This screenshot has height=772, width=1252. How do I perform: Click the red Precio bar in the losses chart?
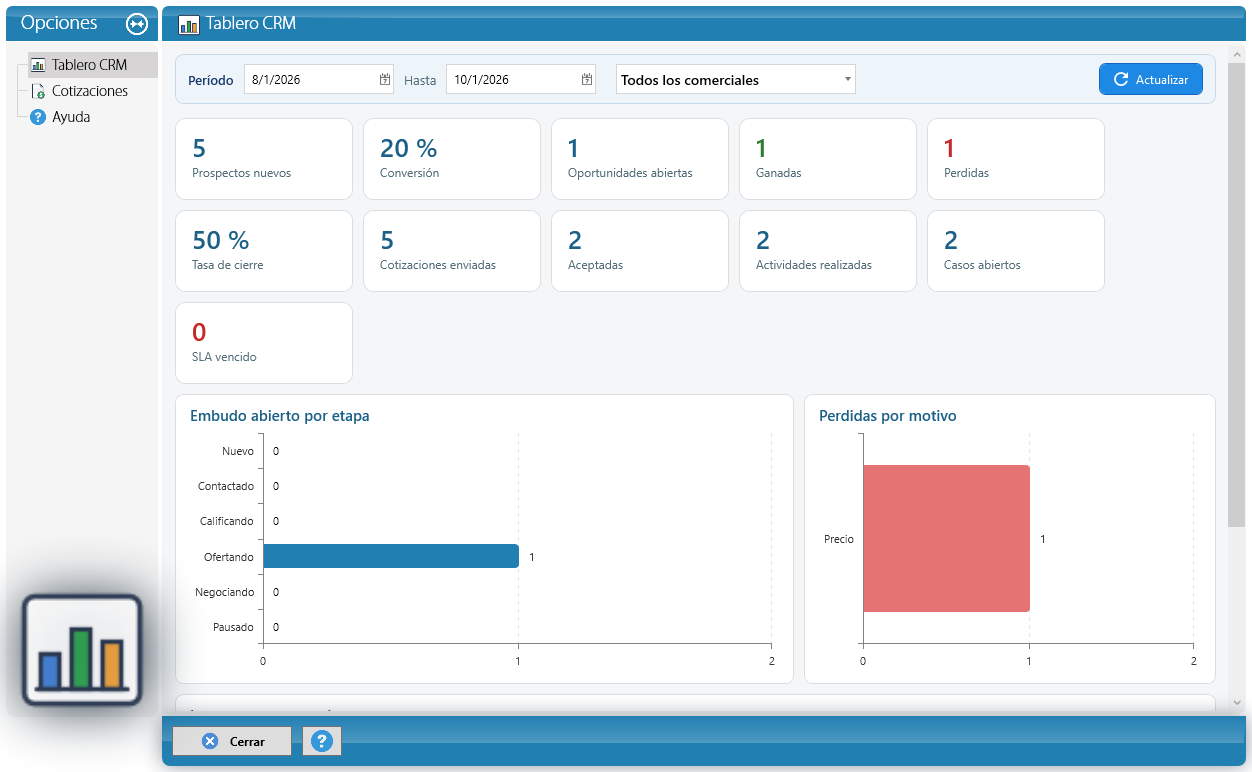pyautogui.click(x=946, y=538)
